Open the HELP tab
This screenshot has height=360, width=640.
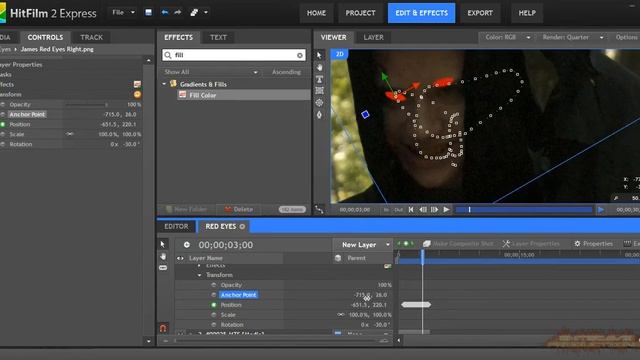[x=527, y=13]
